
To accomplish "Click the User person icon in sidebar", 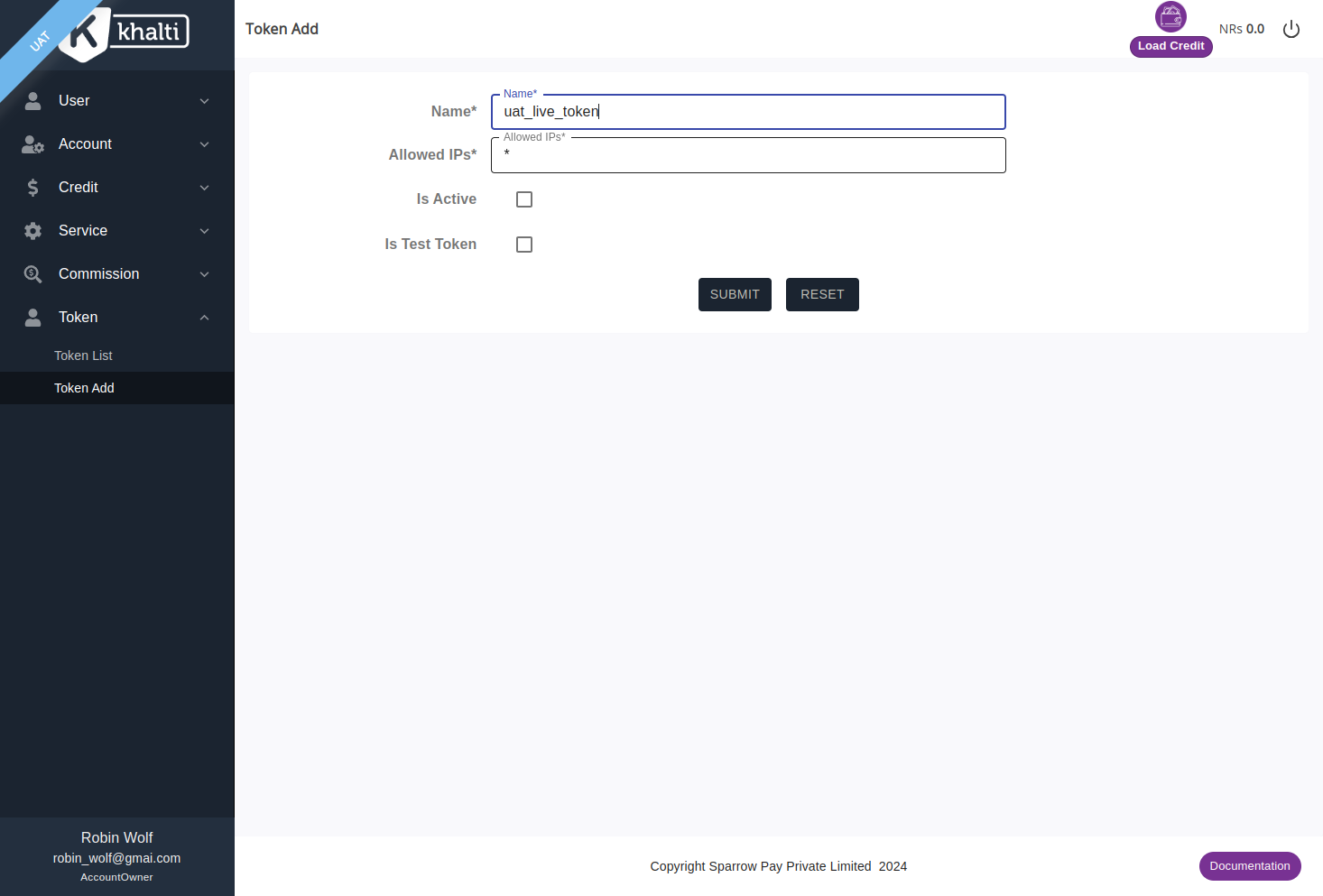I will point(32,101).
